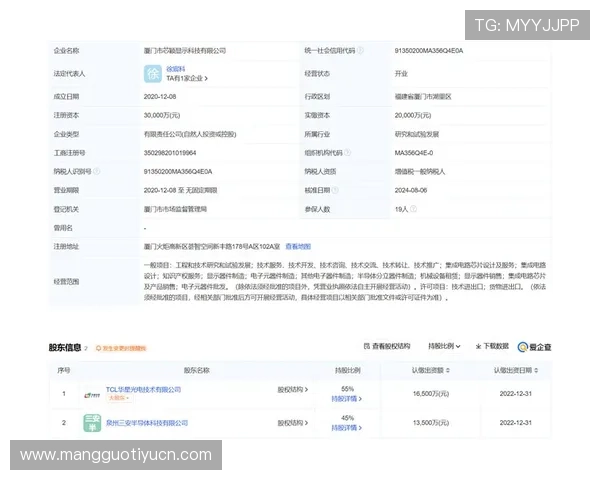
Task: Click help icon beside 纳税人识别号
Action: pos(97,171)
